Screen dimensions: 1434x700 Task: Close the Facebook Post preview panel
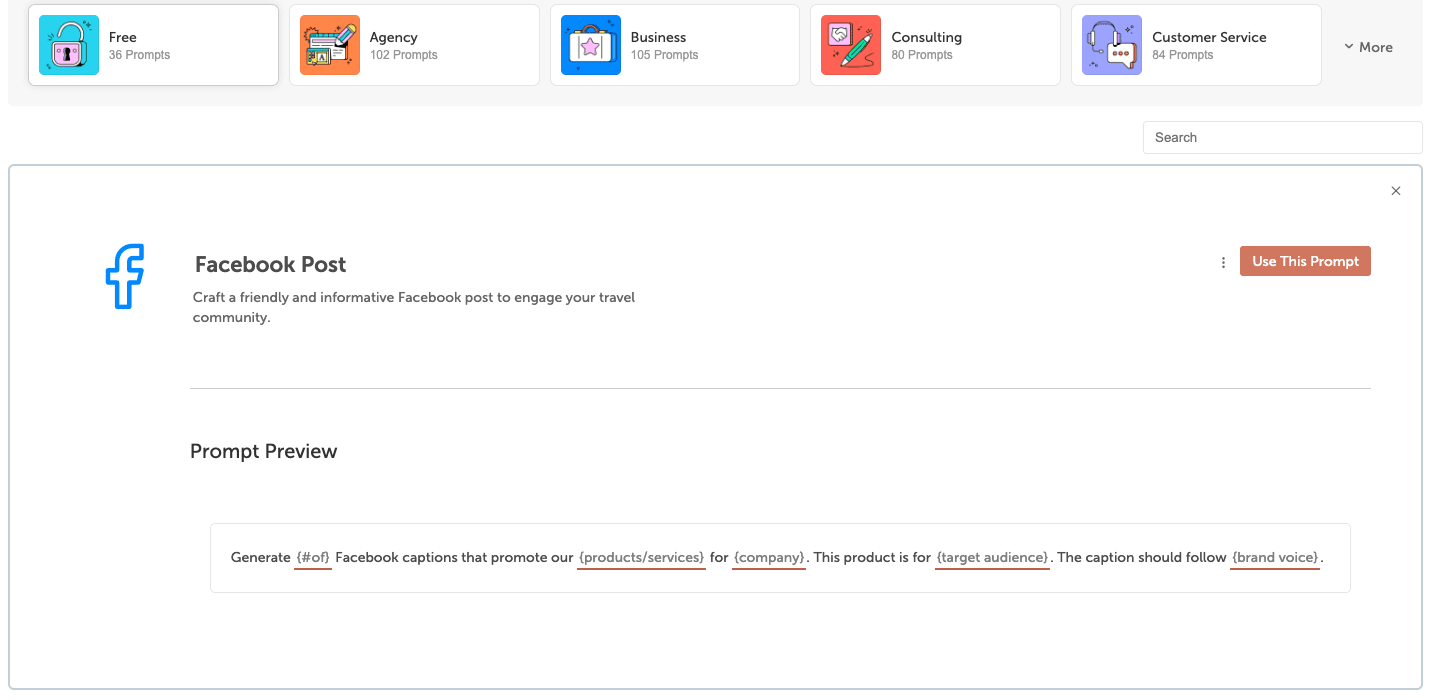point(1396,191)
